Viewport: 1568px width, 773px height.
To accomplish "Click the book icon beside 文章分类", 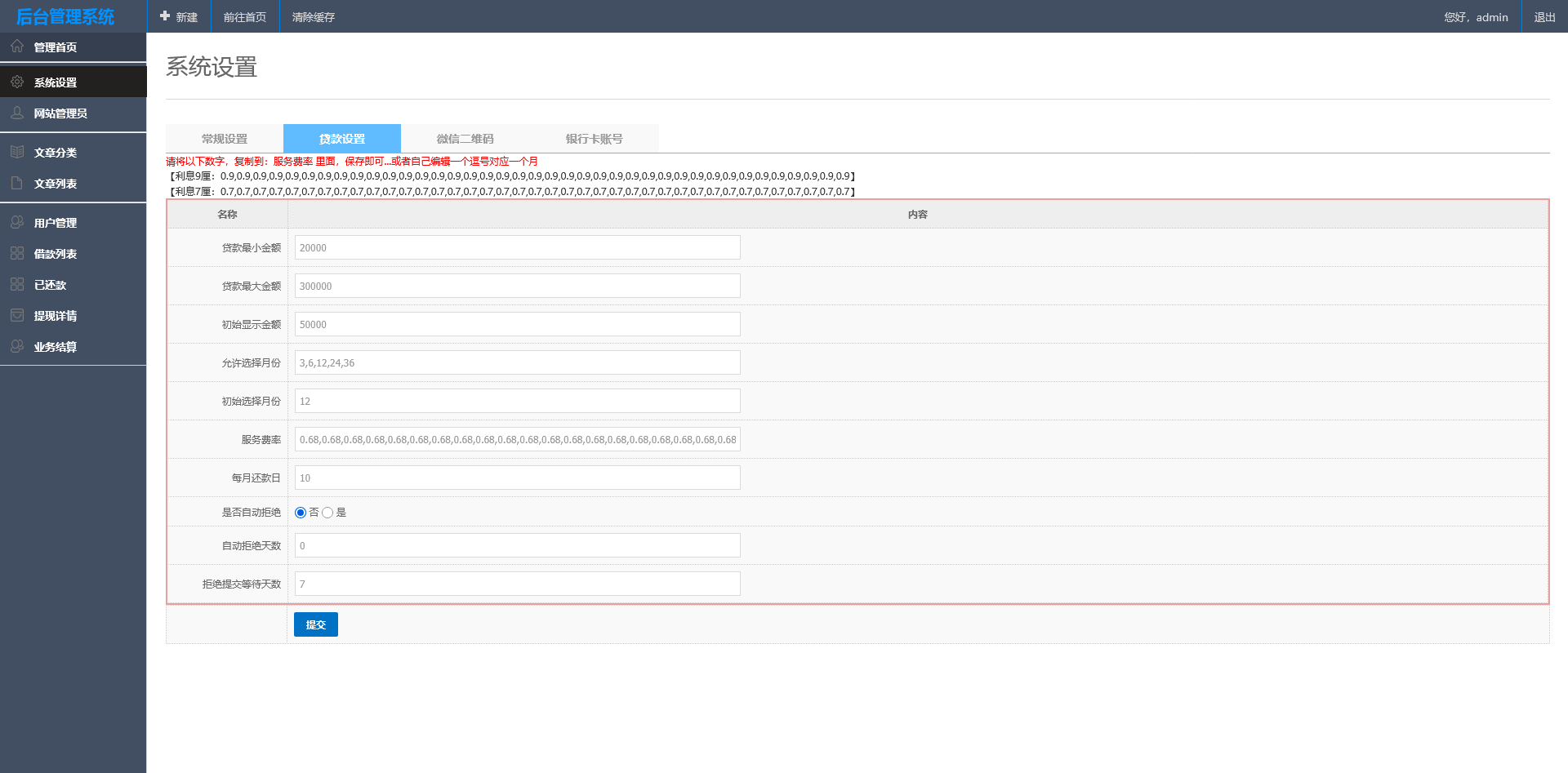I will click(17, 152).
